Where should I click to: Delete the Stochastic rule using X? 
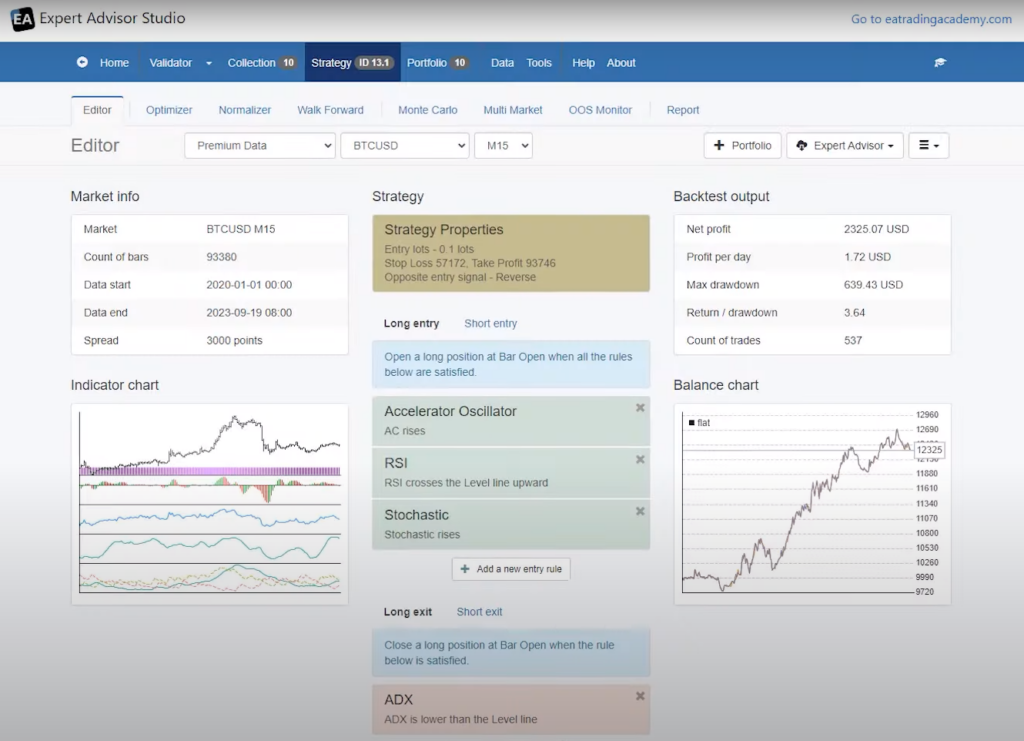[x=640, y=512]
